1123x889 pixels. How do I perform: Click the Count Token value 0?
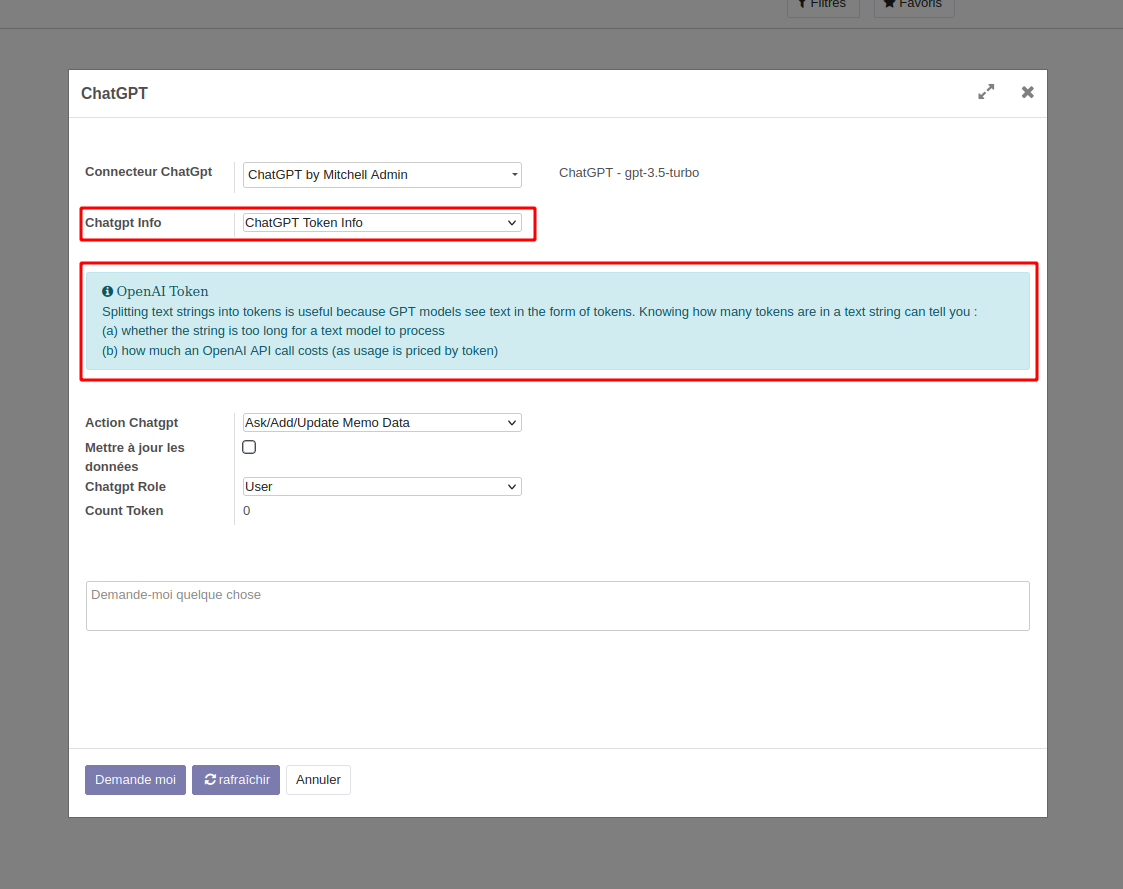pos(246,511)
